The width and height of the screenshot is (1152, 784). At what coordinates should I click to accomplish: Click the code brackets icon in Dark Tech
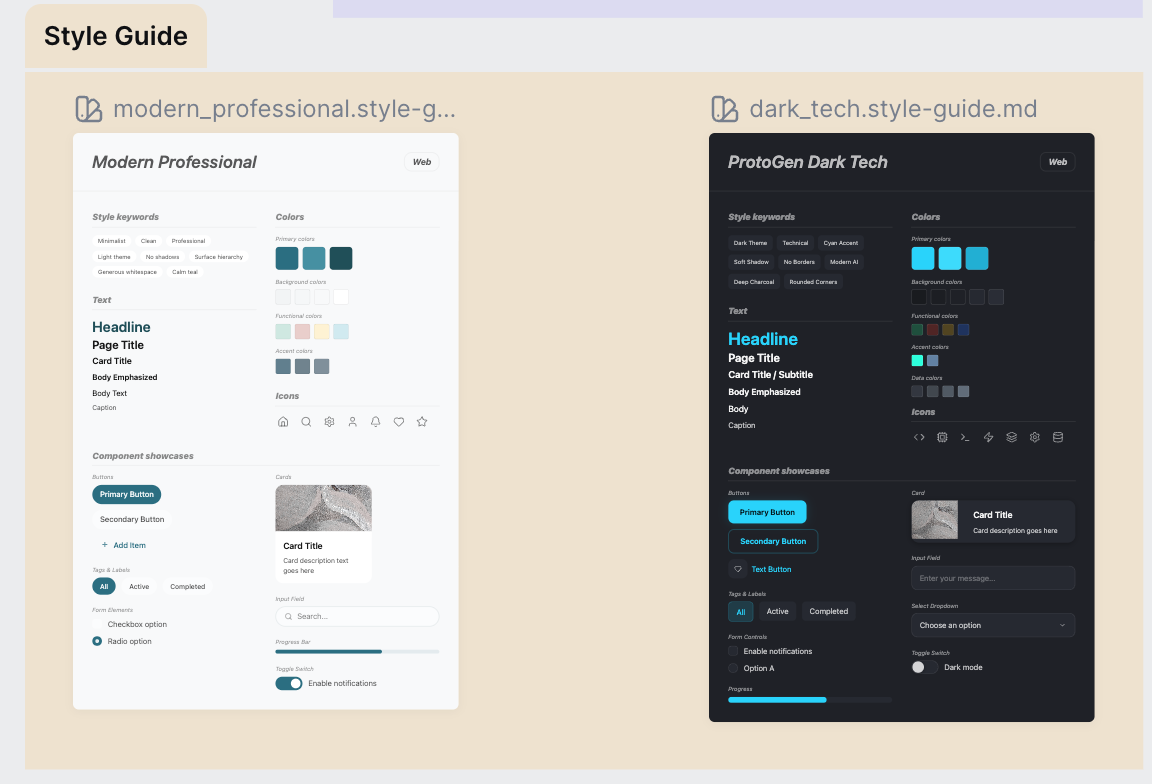tap(919, 437)
